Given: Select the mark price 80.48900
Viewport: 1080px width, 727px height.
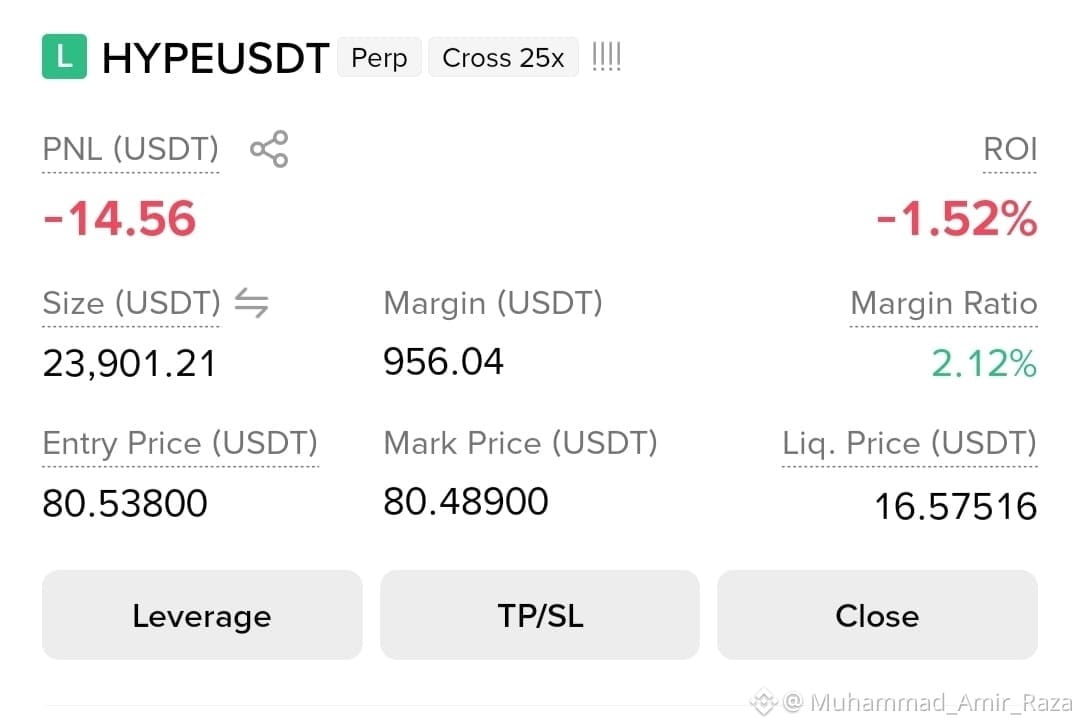Looking at the screenshot, I should pyautogui.click(x=466, y=501).
